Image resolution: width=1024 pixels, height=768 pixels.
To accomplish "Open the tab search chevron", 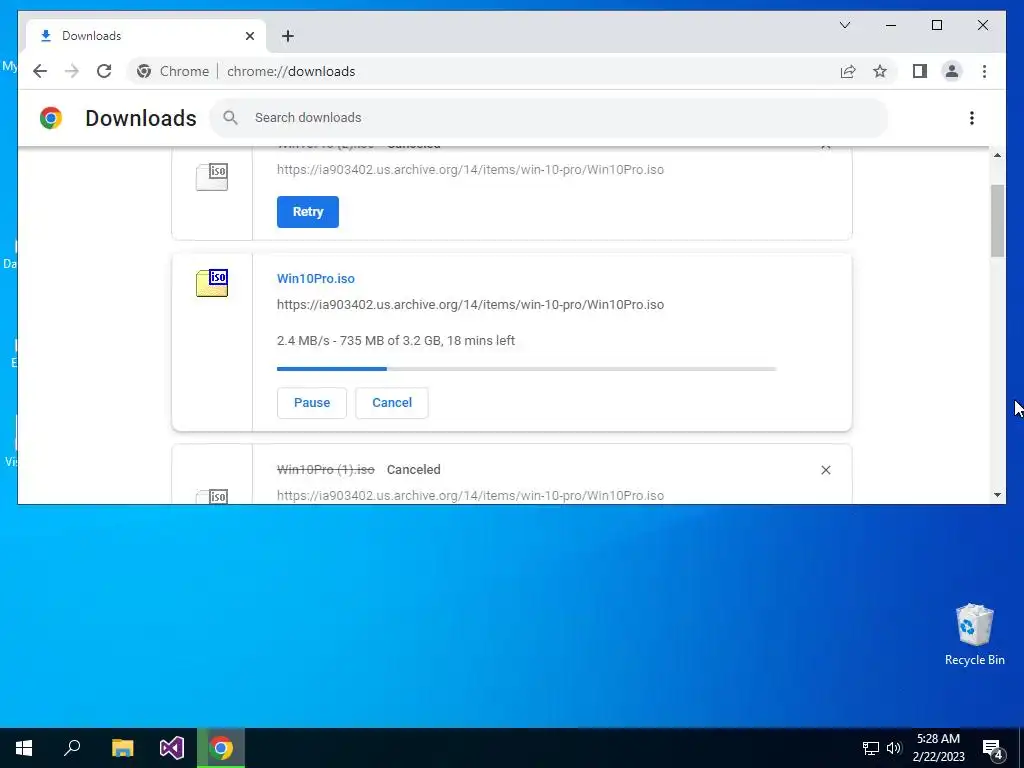I will (844, 25).
